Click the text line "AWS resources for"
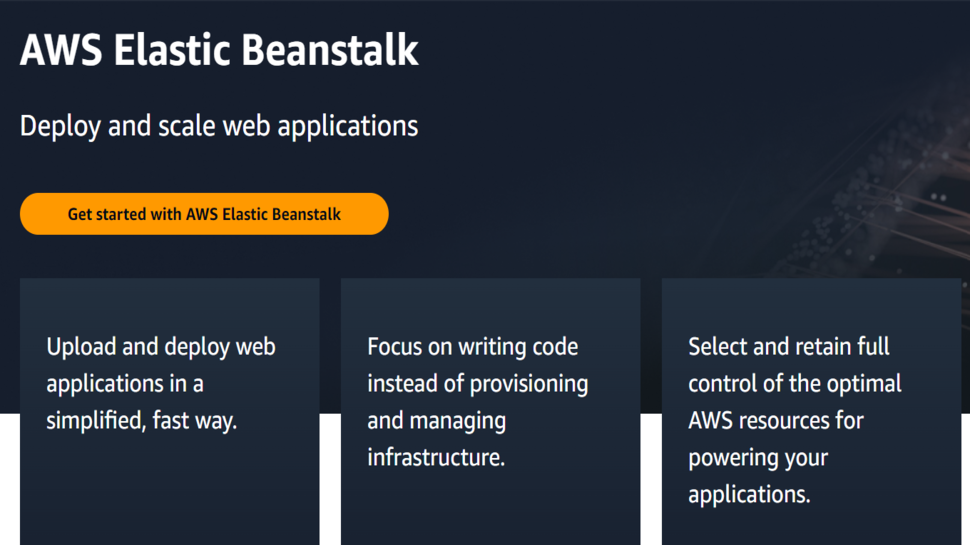The image size is (970, 545). pyautogui.click(x=775, y=421)
